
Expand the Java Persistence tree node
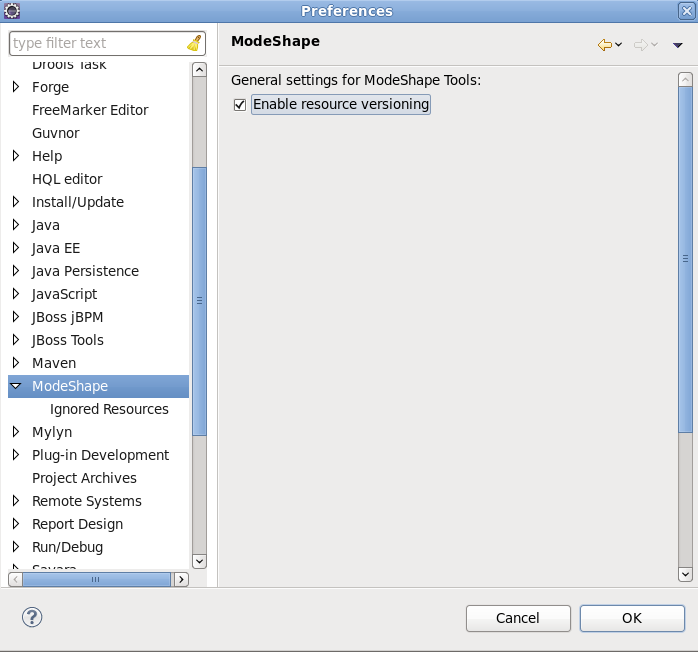coord(16,271)
